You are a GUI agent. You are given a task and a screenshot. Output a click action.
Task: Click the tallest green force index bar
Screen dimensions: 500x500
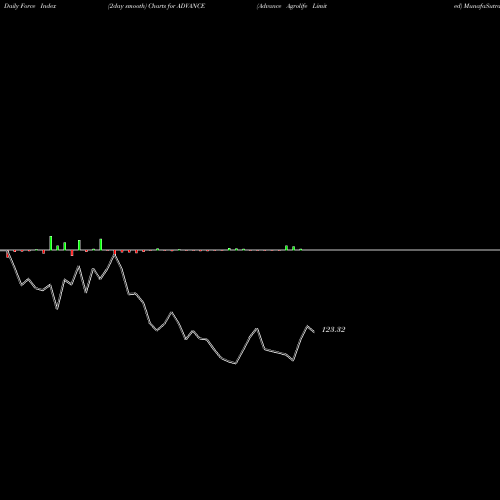click(51, 243)
